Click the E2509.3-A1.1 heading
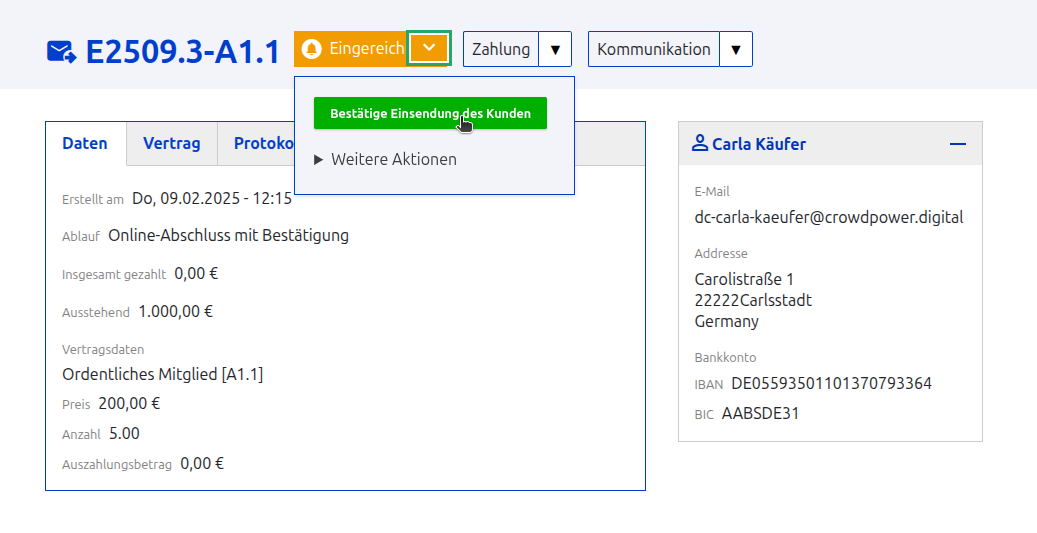 (x=182, y=52)
